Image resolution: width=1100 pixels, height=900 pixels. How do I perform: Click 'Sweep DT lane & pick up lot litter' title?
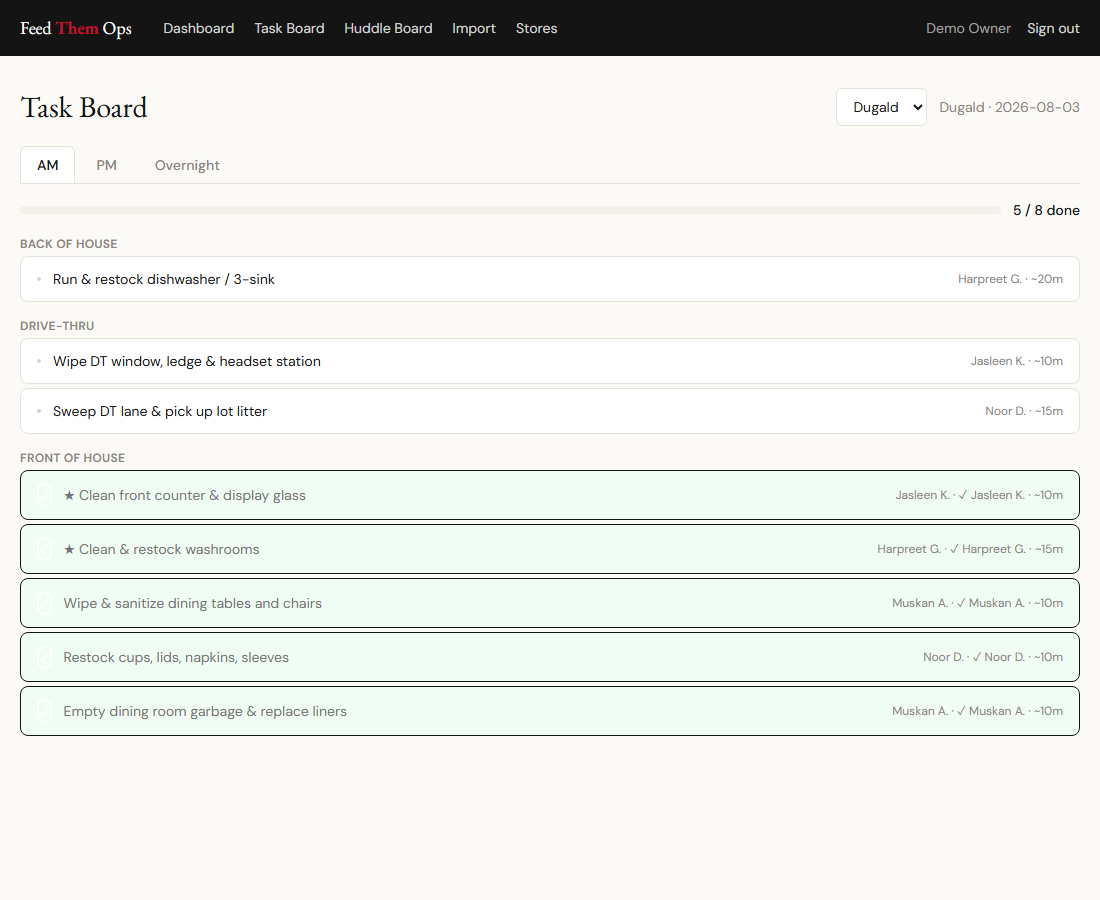pos(160,411)
